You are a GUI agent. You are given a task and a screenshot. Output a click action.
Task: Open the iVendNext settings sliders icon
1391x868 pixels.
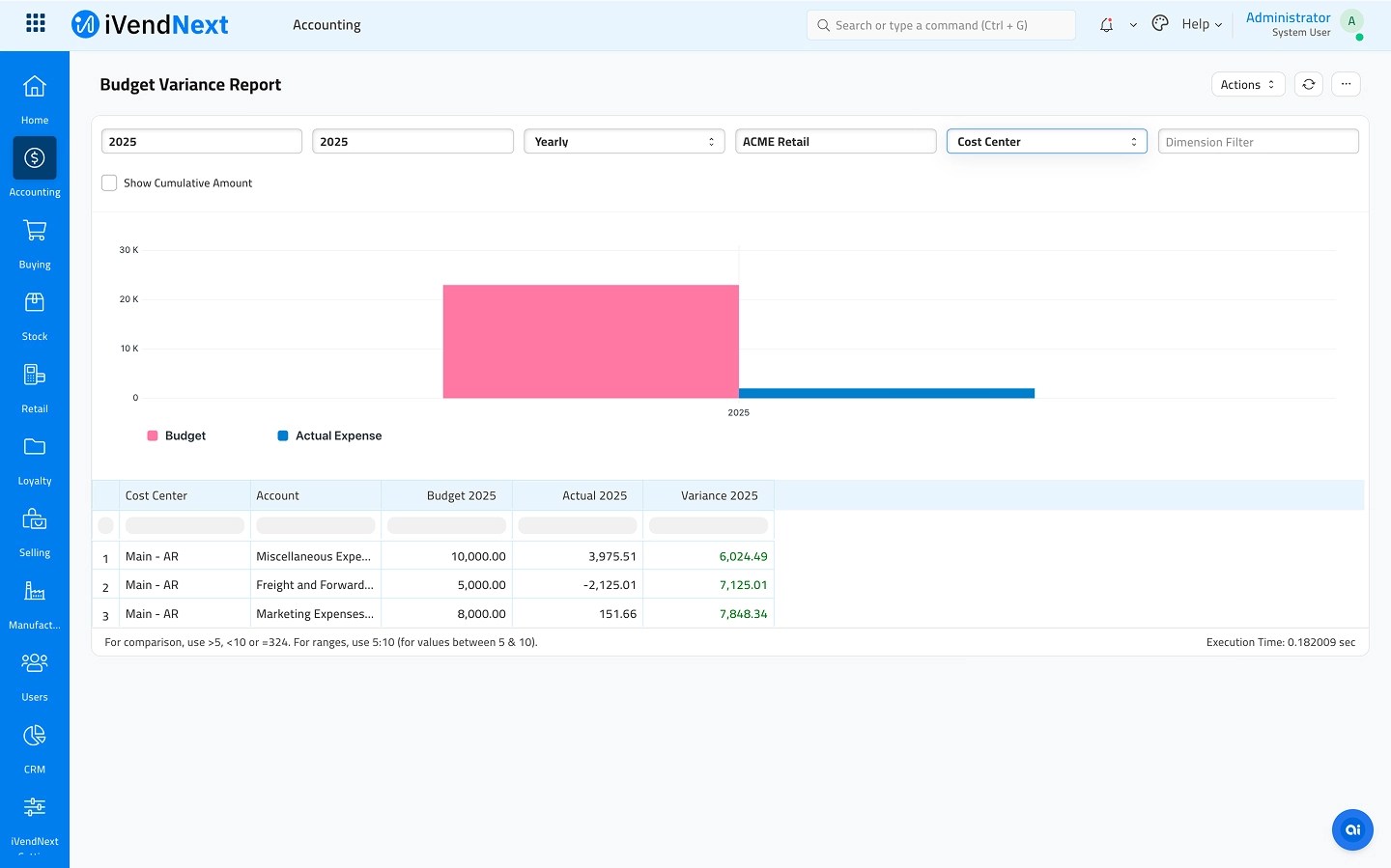pyautogui.click(x=35, y=807)
